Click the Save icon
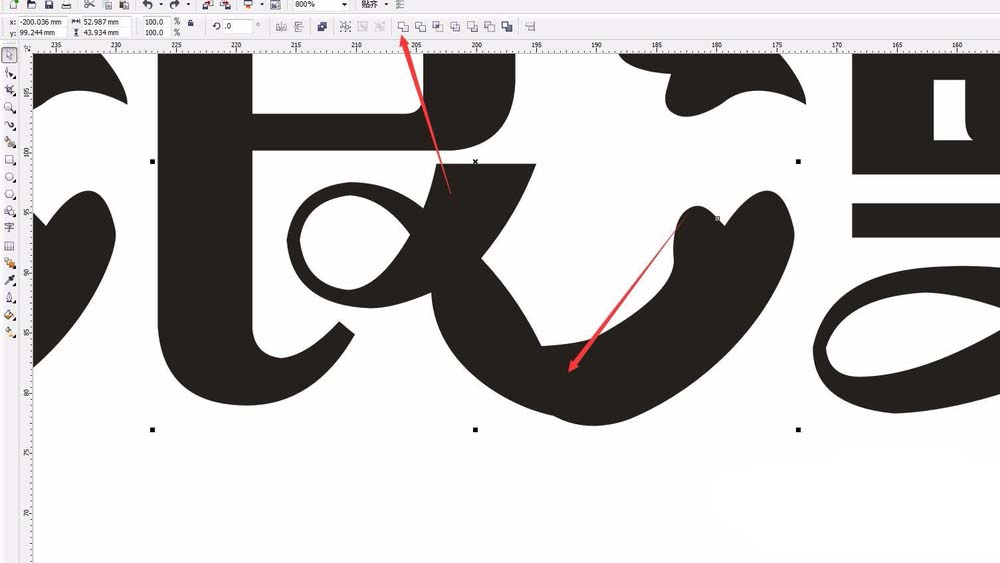Image resolution: width=1000 pixels, height=563 pixels. pos(48,4)
